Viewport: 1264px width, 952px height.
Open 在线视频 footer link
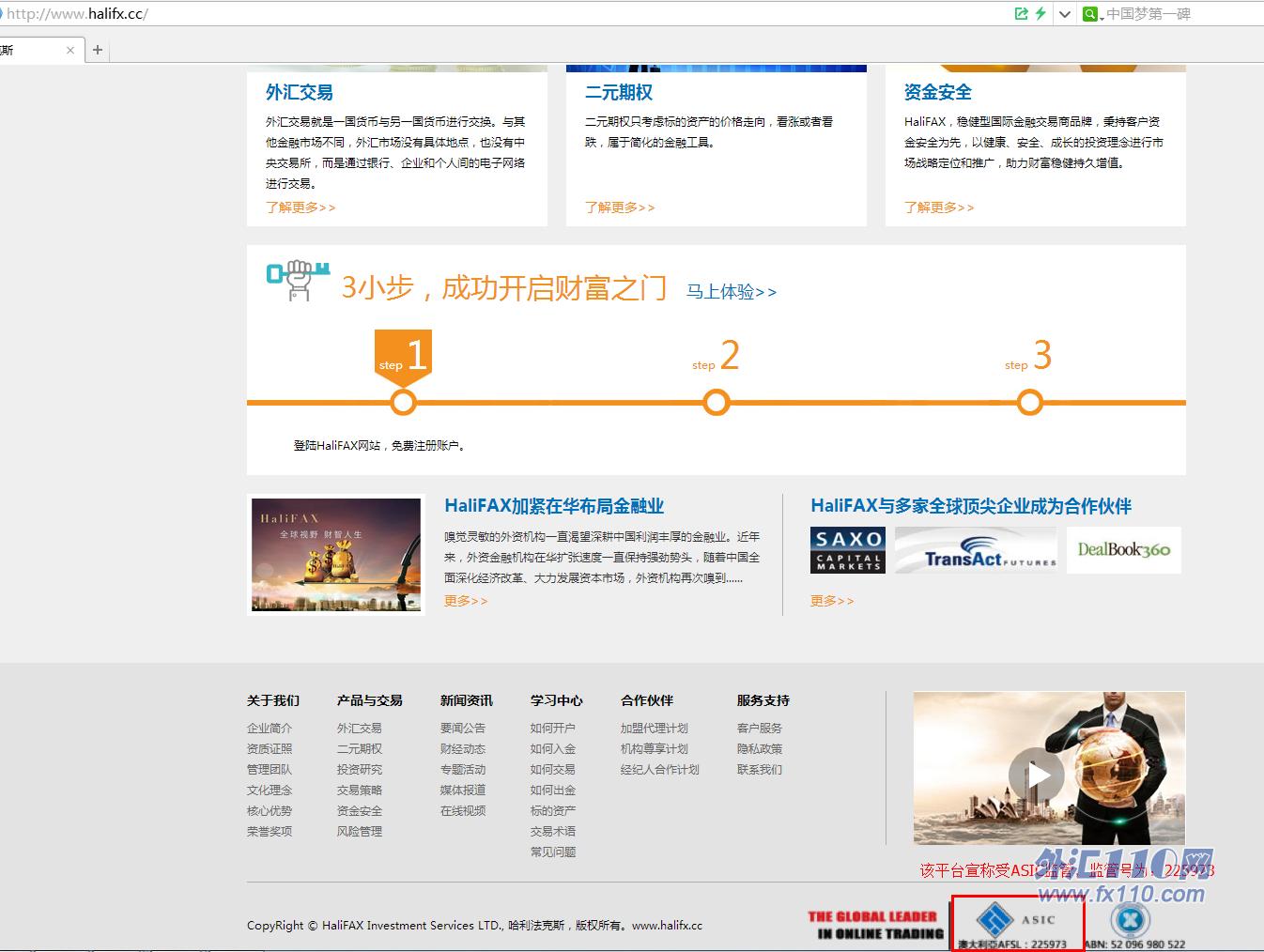463,811
